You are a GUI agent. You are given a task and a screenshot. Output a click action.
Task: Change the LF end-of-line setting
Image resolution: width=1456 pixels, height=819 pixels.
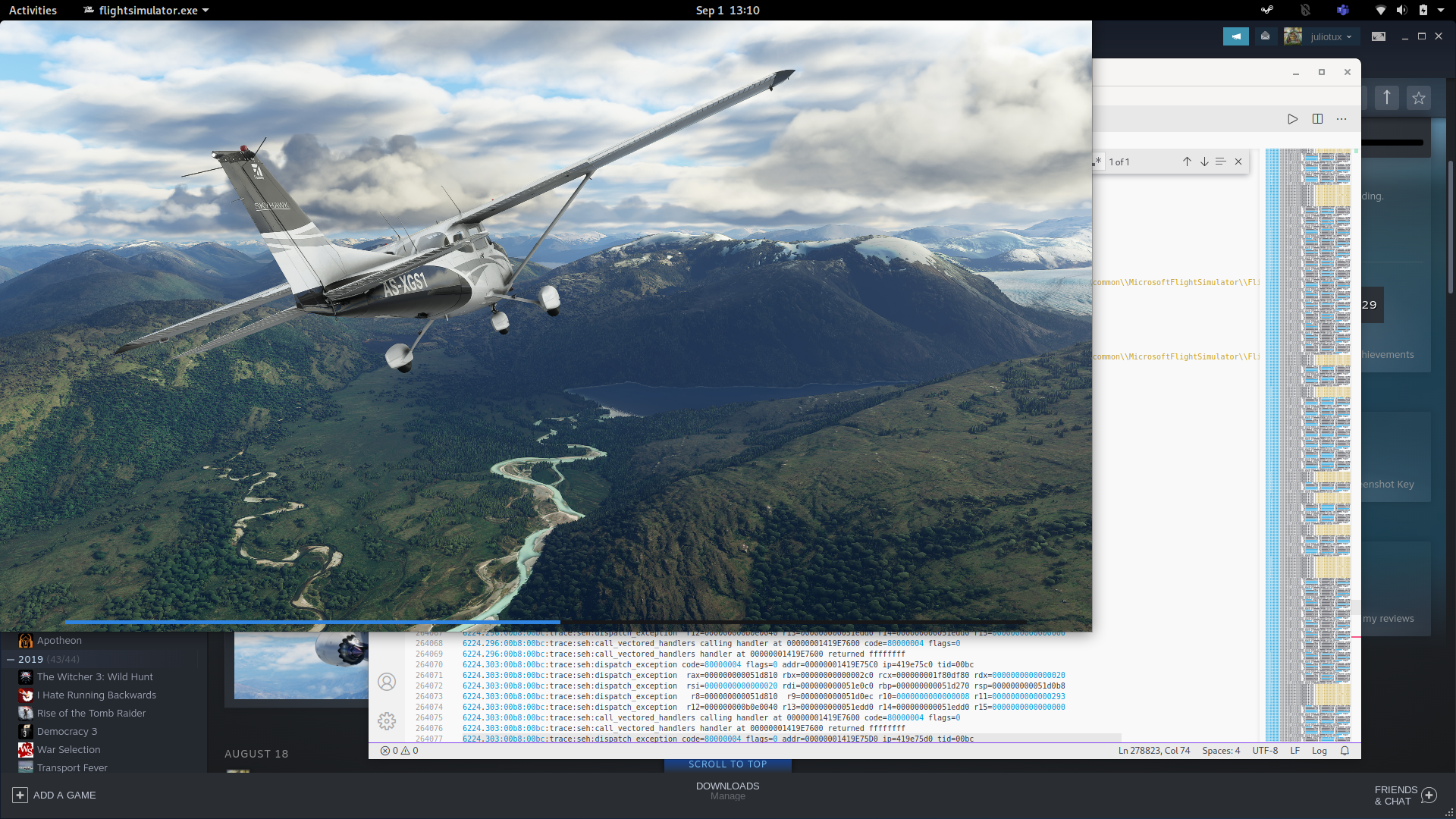coord(1295,751)
